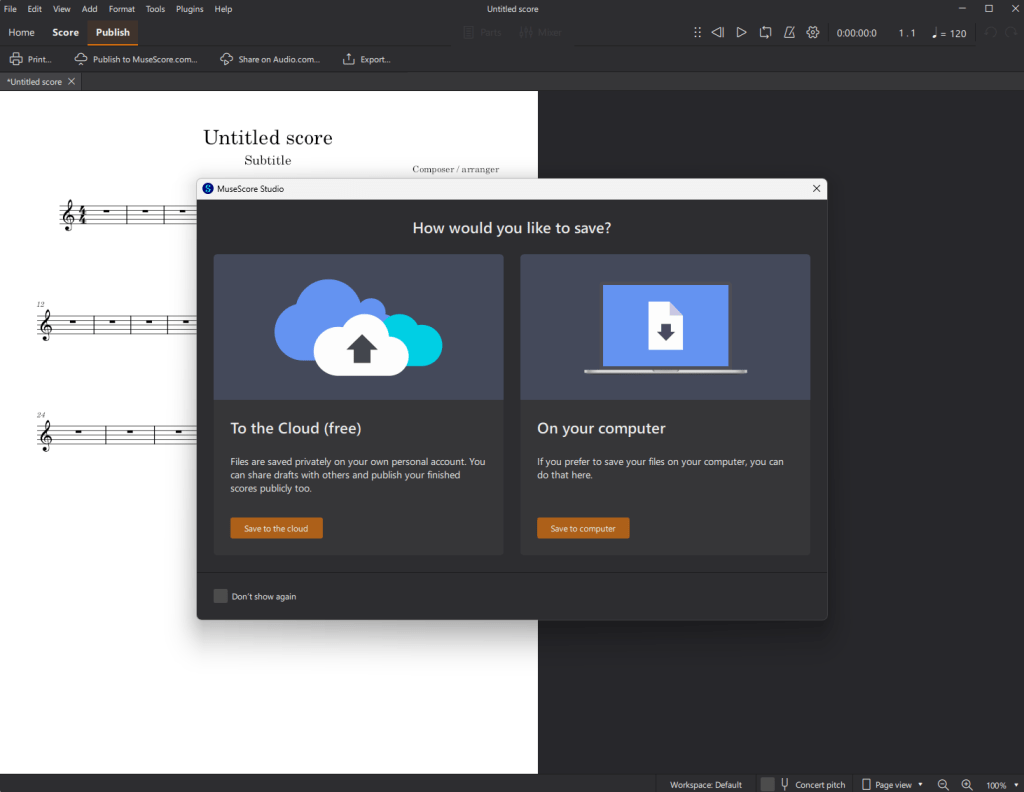The width and height of the screenshot is (1024, 792).
Task: Click Save to the cloud button
Action: click(x=276, y=528)
